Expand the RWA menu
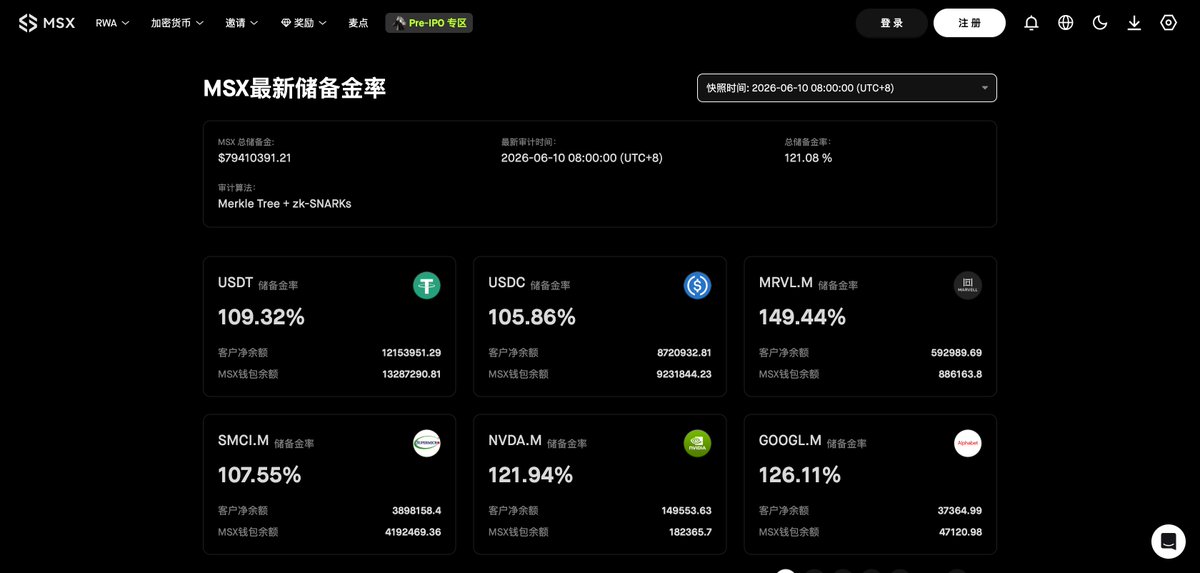The image size is (1200, 573). point(112,23)
